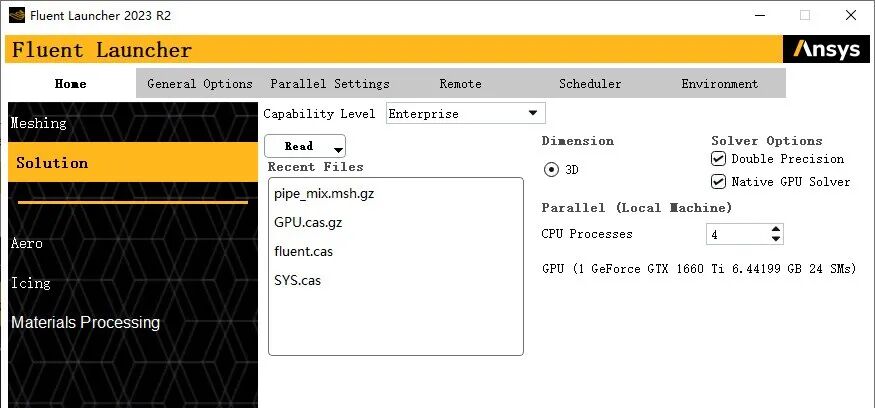Select the Meshing mode

tap(133, 122)
